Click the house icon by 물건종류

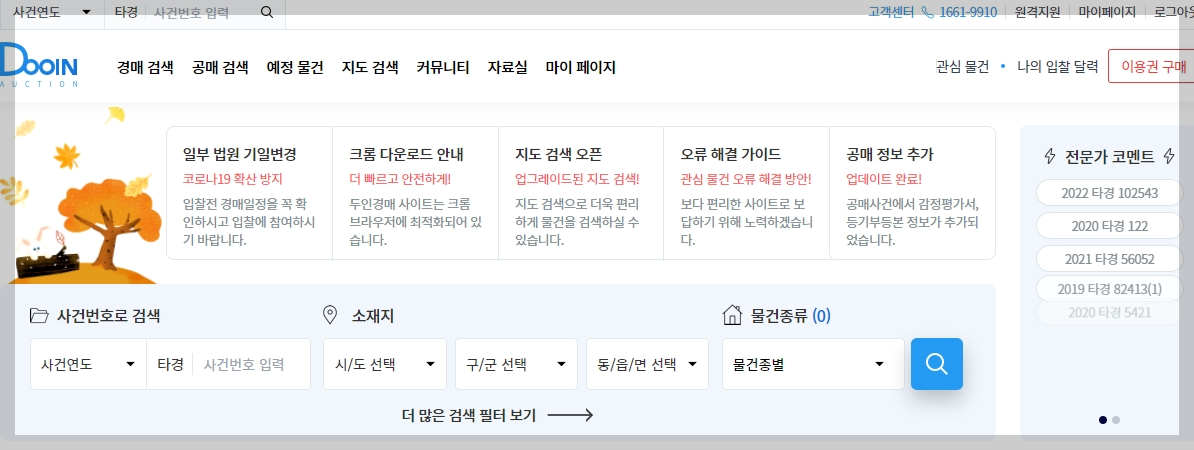(732, 314)
